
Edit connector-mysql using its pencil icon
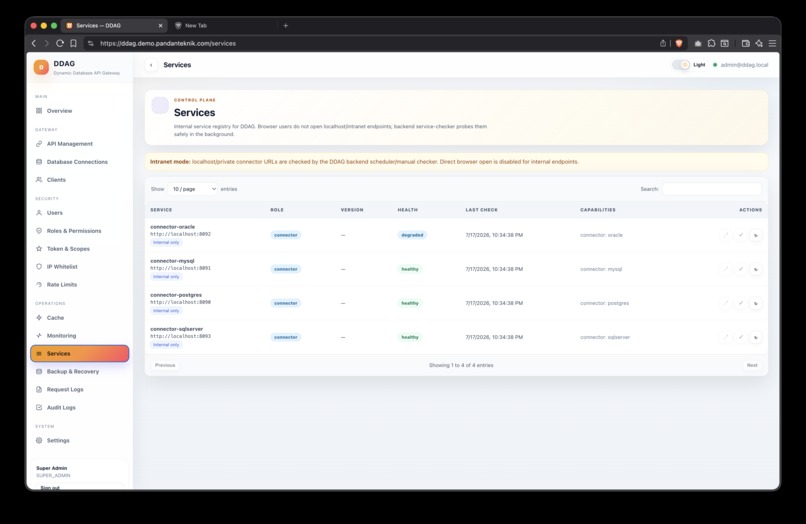point(725,269)
